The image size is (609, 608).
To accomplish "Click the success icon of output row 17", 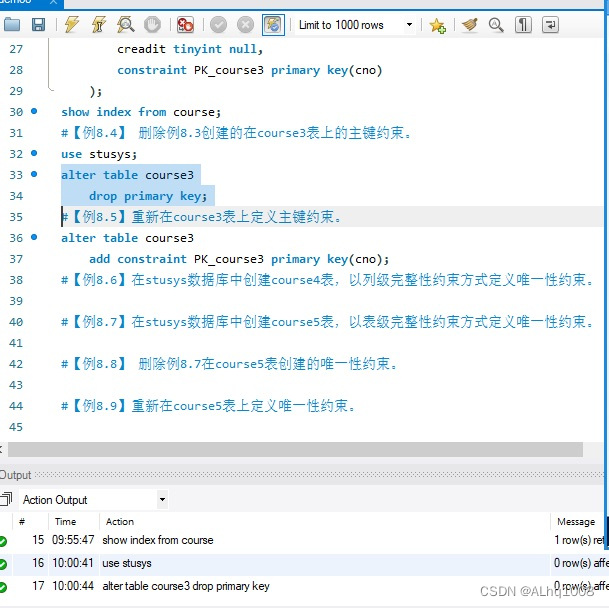I will point(3,587).
